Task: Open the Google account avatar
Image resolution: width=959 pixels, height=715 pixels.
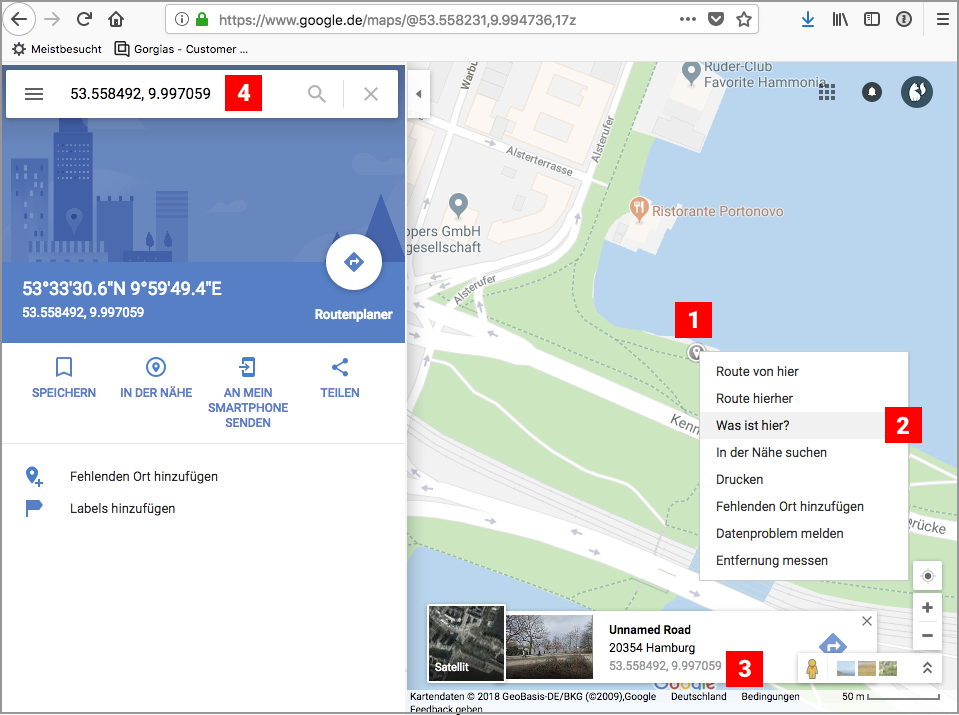Action: (x=916, y=92)
